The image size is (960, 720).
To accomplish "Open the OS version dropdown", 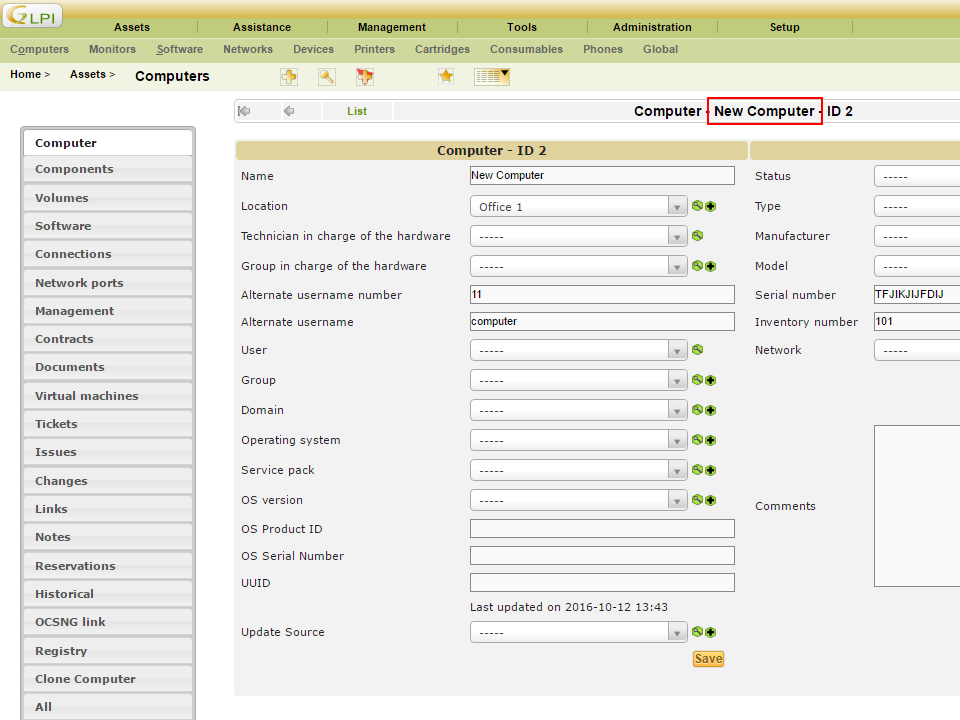I will coord(578,500).
